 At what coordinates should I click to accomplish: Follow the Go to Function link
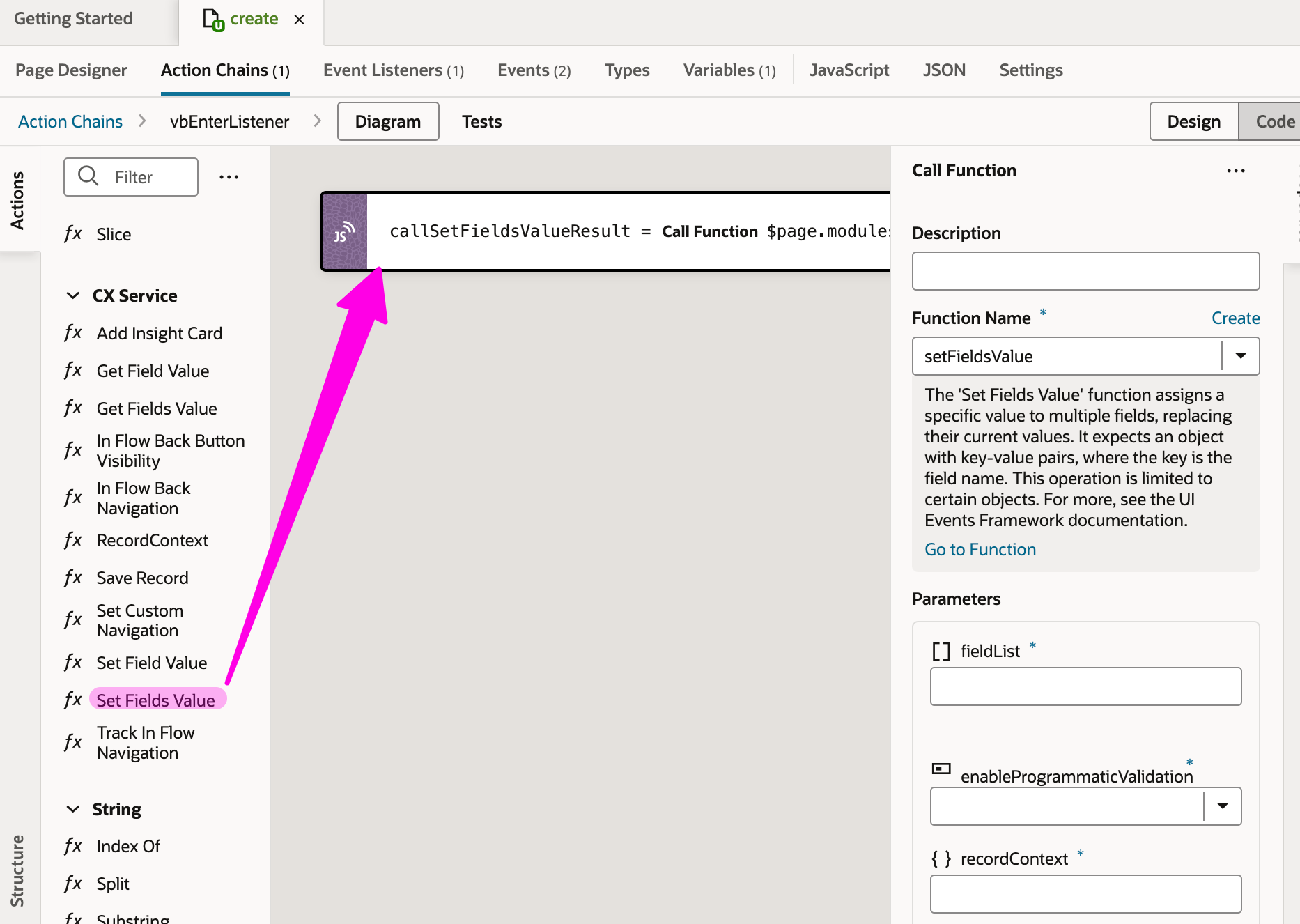point(980,549)
